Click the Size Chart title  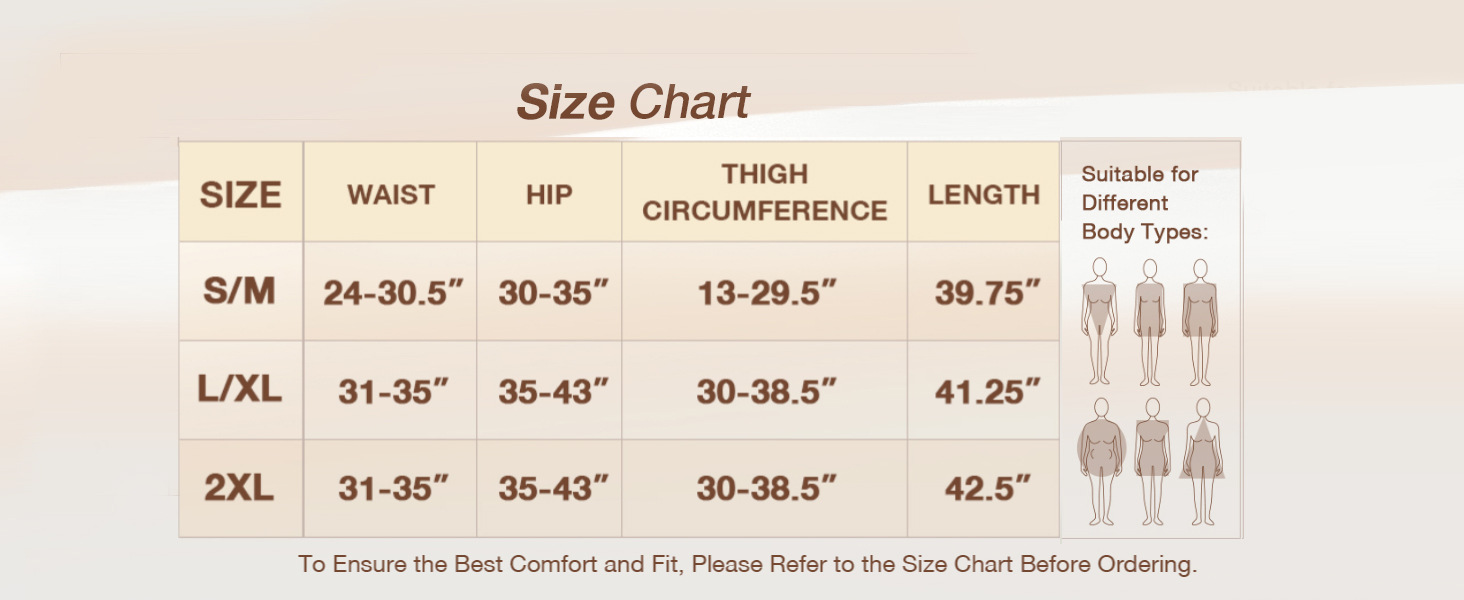click(x=633, y=102)
